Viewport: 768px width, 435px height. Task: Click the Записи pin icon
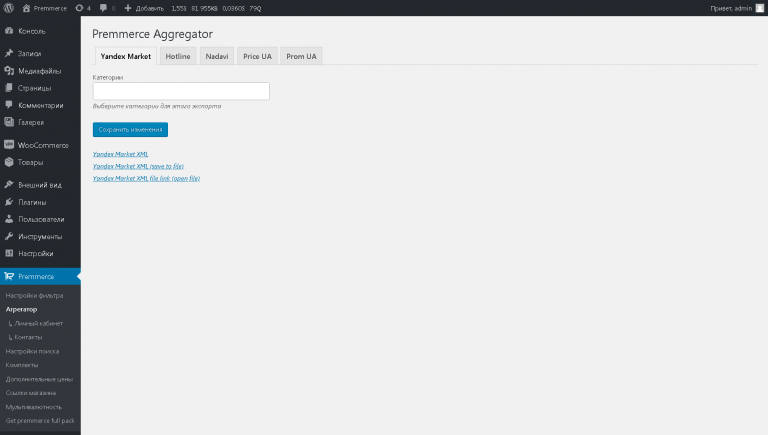8,53
